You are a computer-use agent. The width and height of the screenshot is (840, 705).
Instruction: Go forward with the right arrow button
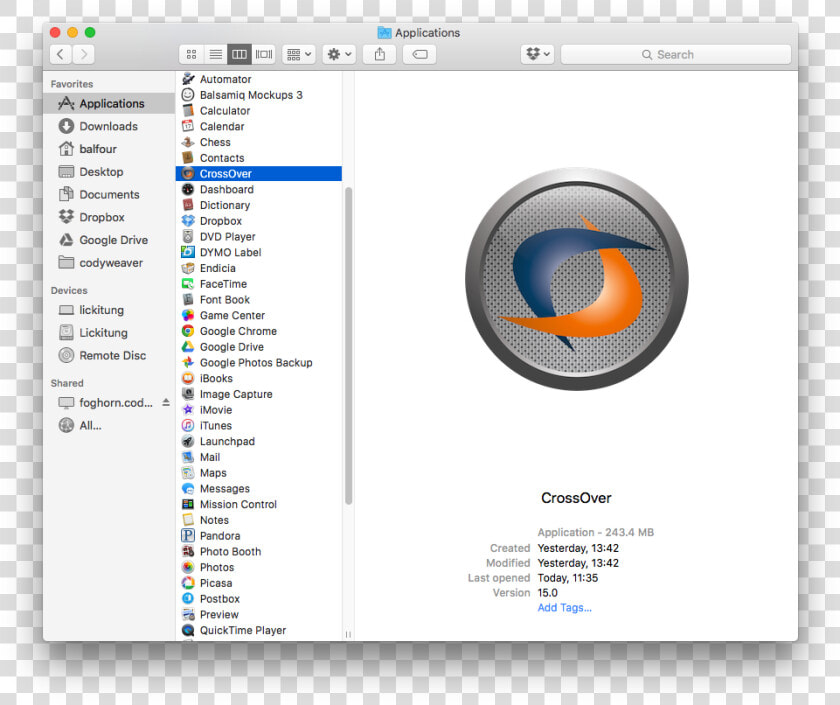point(84,54)
